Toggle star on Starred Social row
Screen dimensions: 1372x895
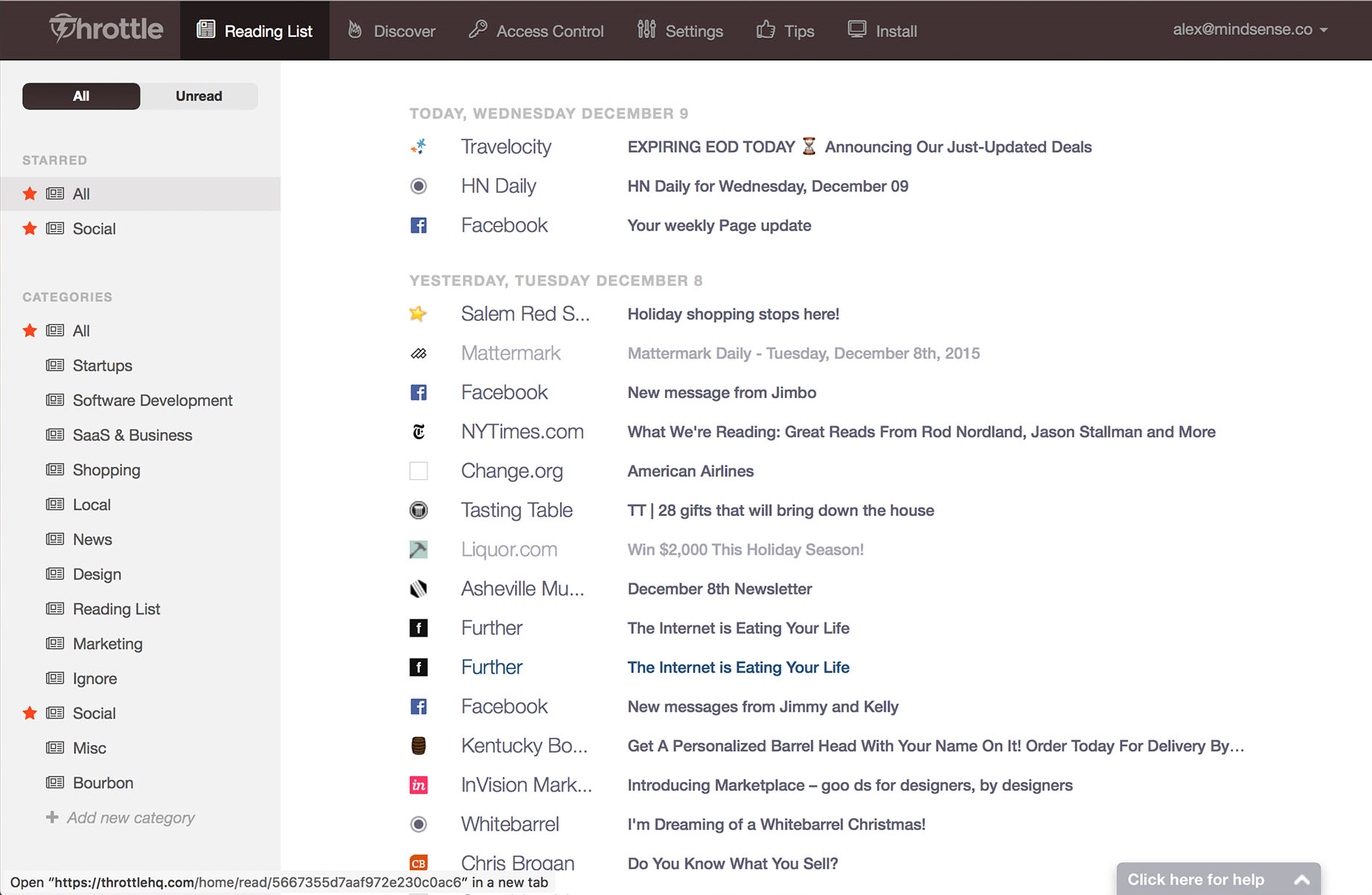tap(30, 228)
